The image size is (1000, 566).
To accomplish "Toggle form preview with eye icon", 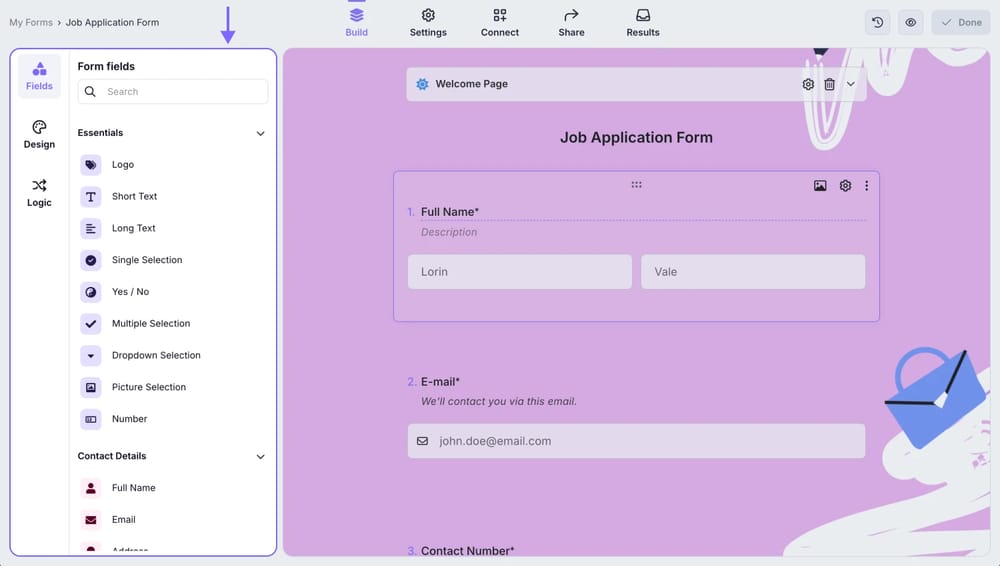I will 911,22.
